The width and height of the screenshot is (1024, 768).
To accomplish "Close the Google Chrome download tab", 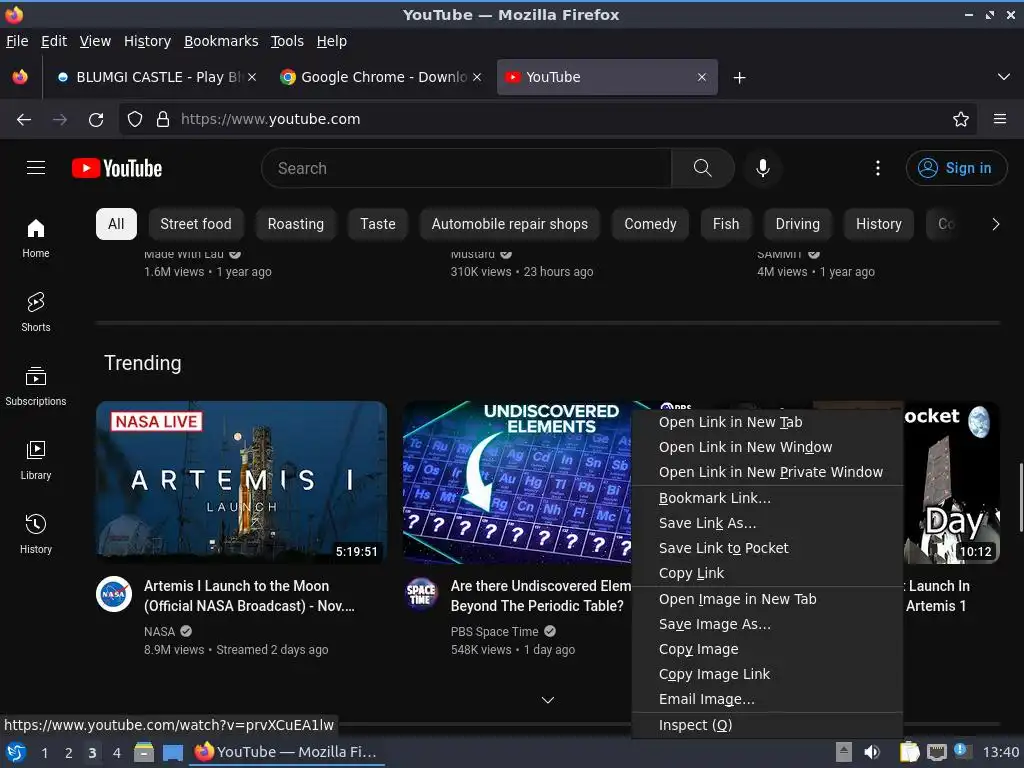I will pyautogui.click(x=477, y=77).
